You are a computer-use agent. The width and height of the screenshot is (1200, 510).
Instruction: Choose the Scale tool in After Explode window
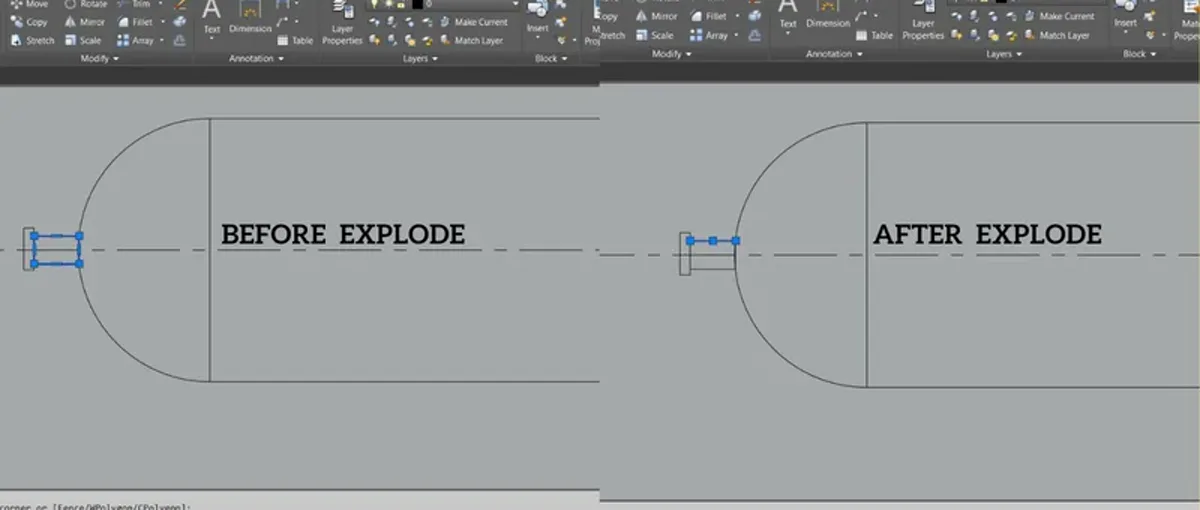click(x=655, y=35)
